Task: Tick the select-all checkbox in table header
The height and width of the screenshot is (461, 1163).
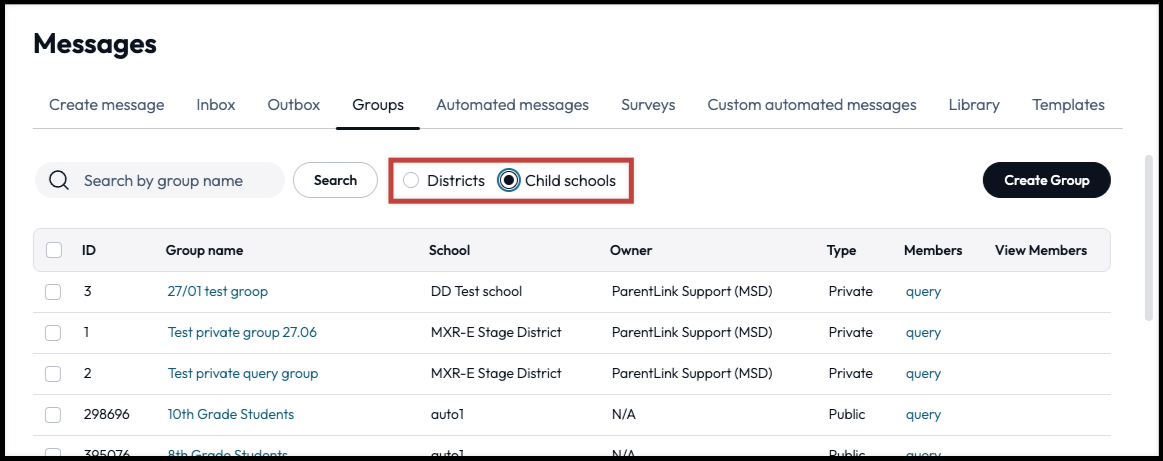Action: click(53, 250)
